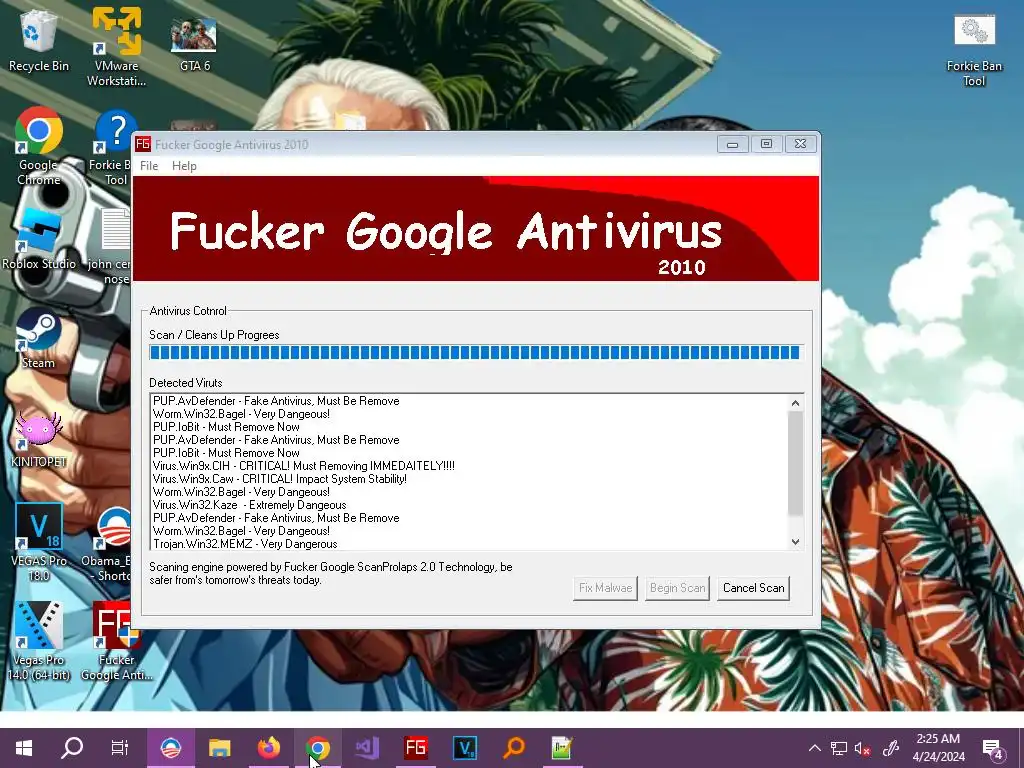The height and width of the screenshot is (768, 1024).
Task: Click the disabled Begin Scan button
Action: pos(677,588)
